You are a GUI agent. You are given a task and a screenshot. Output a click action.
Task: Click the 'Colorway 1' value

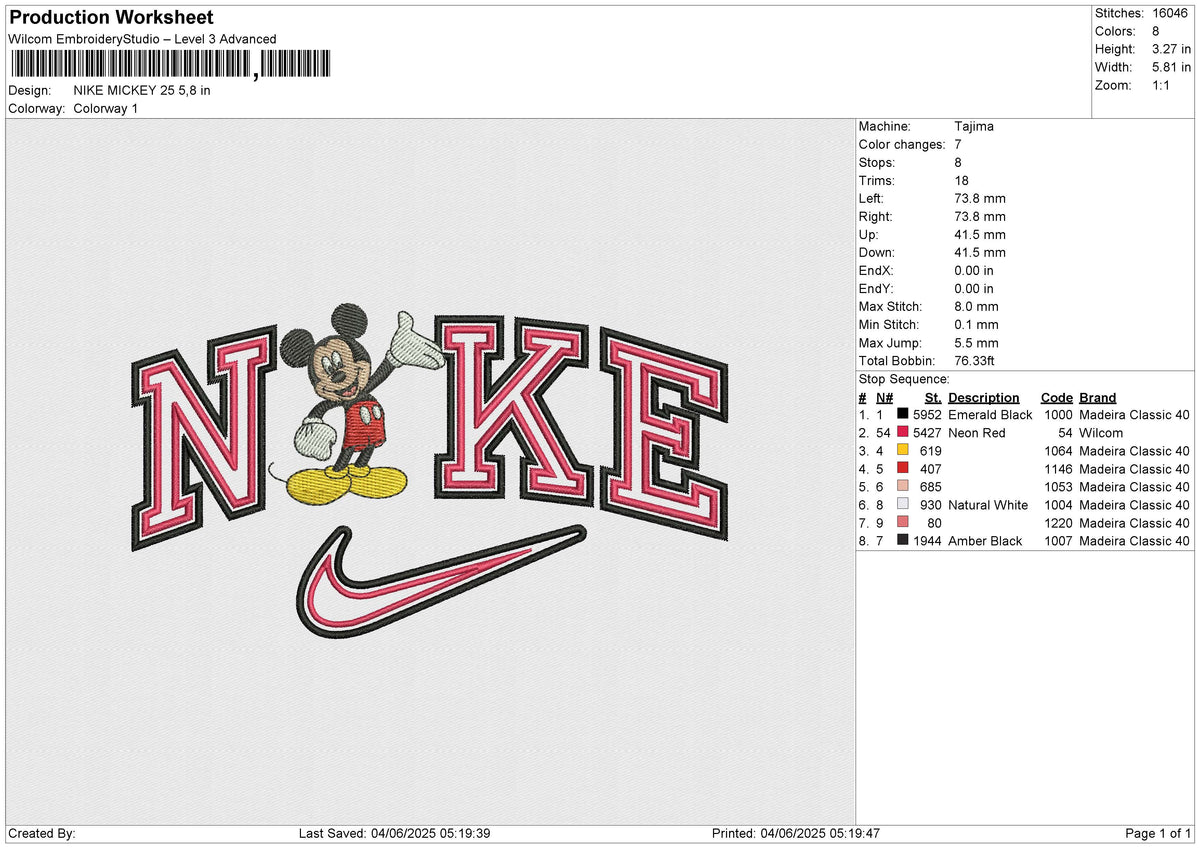pyautogui.click(x=106, y=108)
